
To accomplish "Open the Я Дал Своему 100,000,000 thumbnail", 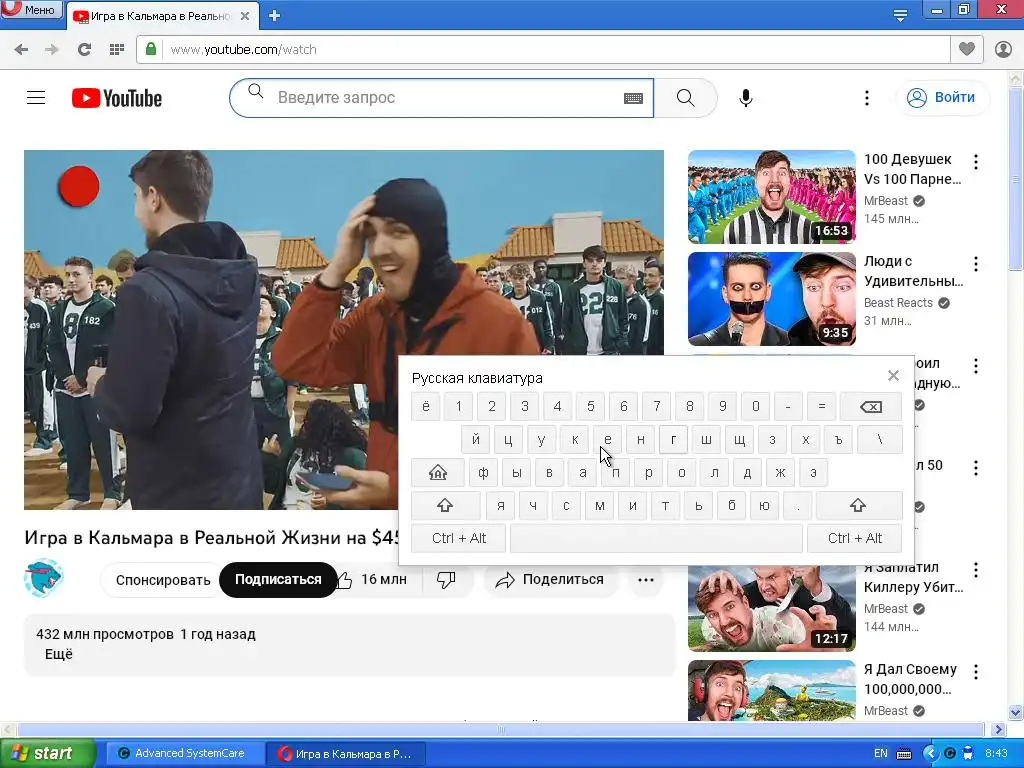I will point(771,690).
